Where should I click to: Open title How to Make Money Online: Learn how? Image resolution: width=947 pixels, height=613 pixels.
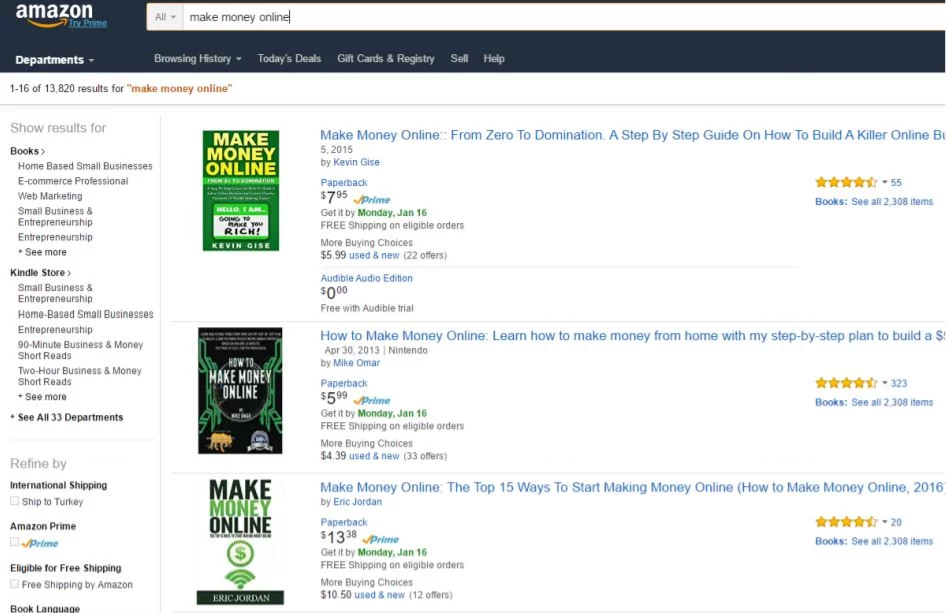[632, 336]
